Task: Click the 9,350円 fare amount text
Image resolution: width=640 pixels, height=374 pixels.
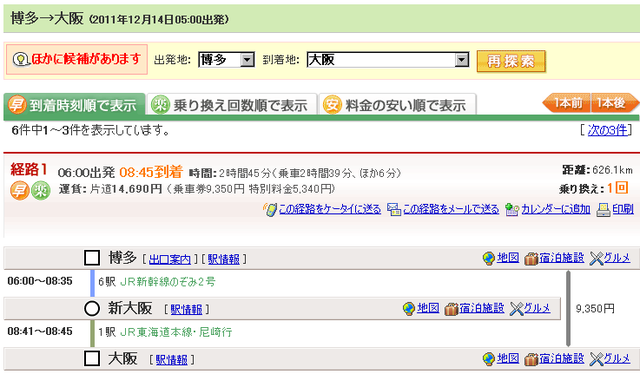Action: (x=595, y=309)
